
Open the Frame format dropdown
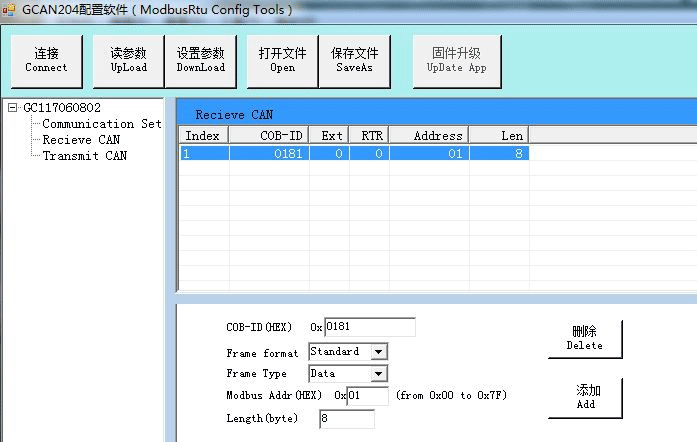[378, 352]
